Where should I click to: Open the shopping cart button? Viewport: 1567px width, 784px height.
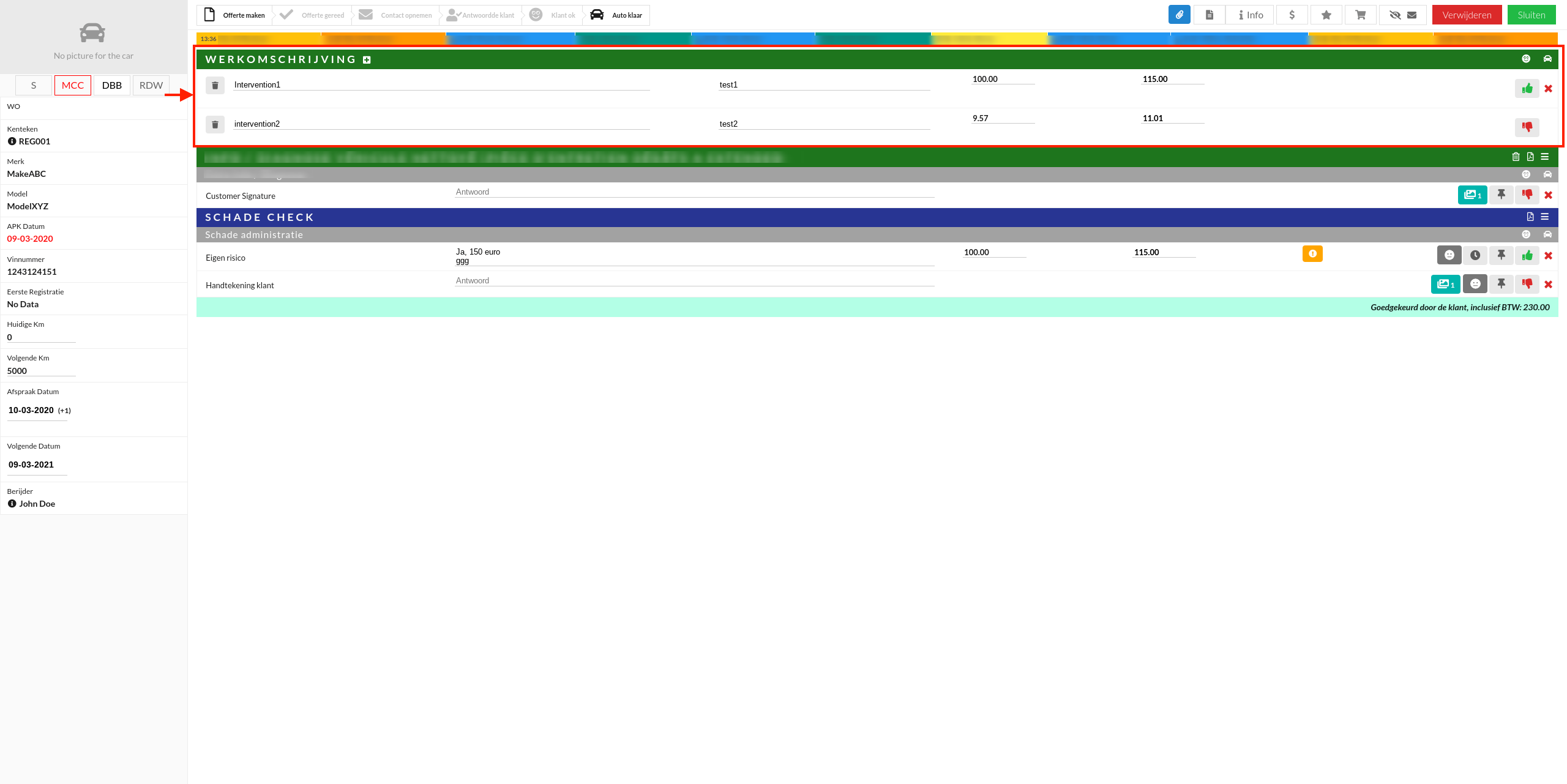(x=1360, y=15)
